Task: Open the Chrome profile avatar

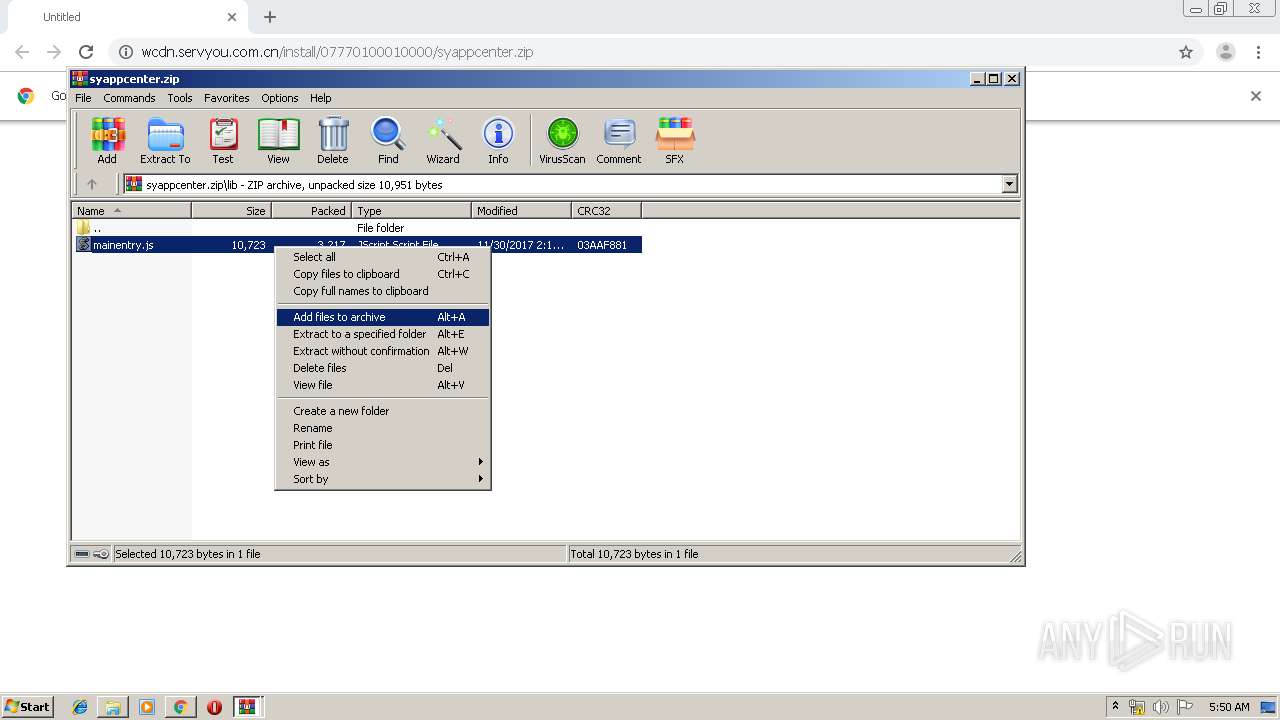Action: (x=1226, y=52)
